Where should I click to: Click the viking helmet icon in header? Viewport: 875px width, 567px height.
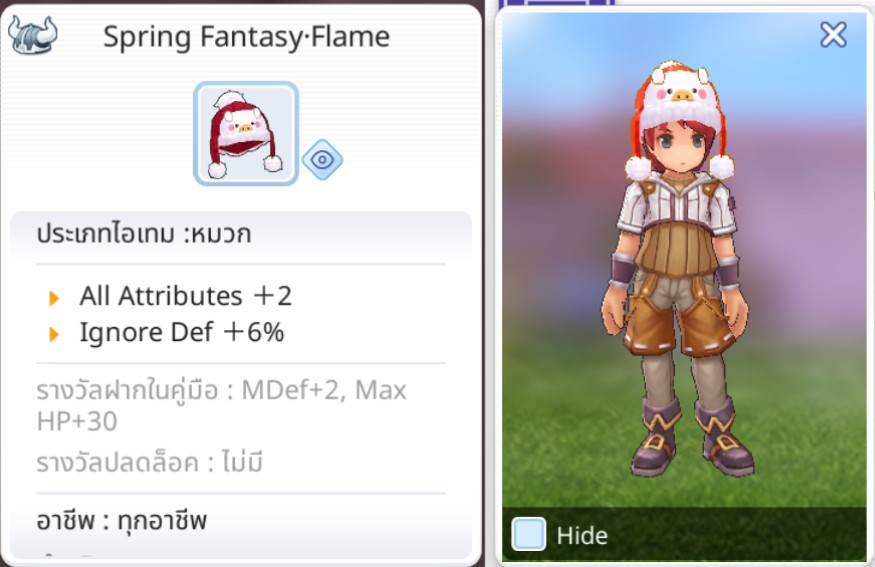pos(32,35)
